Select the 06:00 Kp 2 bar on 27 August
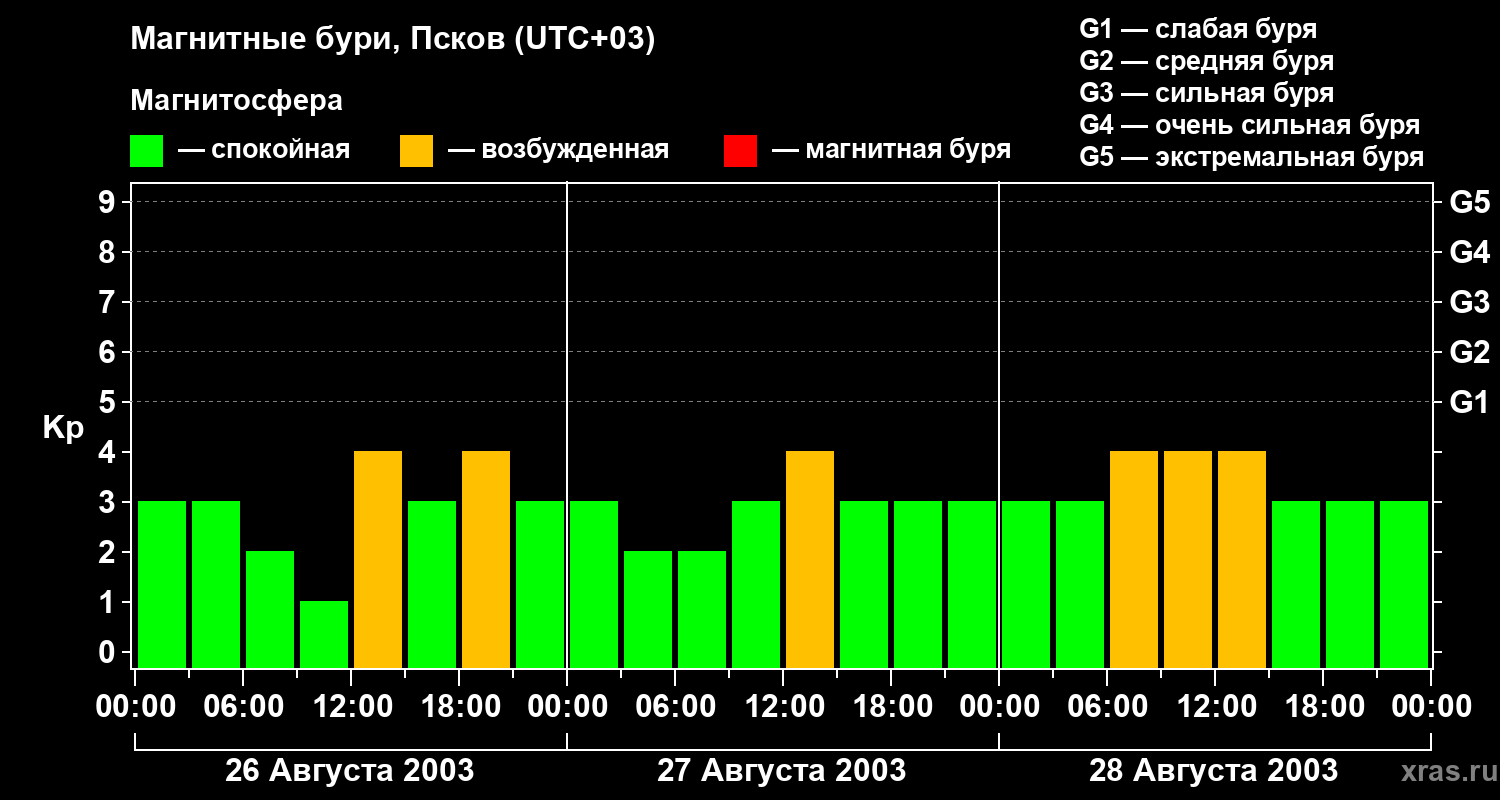Viewport: 1500px width, 800px height. [702, 609]
